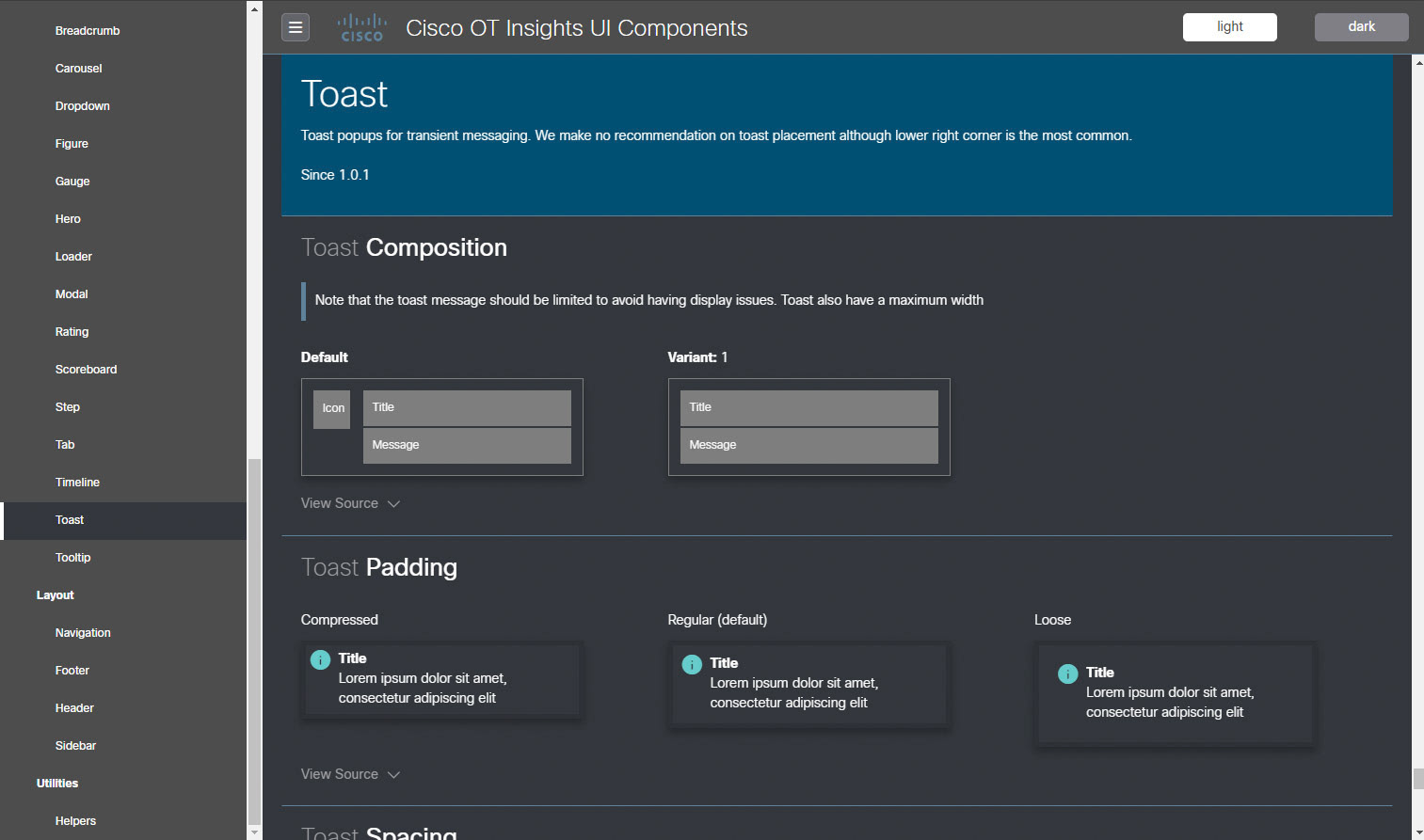The width and height of the screenshot is (1424, 840).
Task: Switch to dark theme
Action: (x=1361, y=27)
